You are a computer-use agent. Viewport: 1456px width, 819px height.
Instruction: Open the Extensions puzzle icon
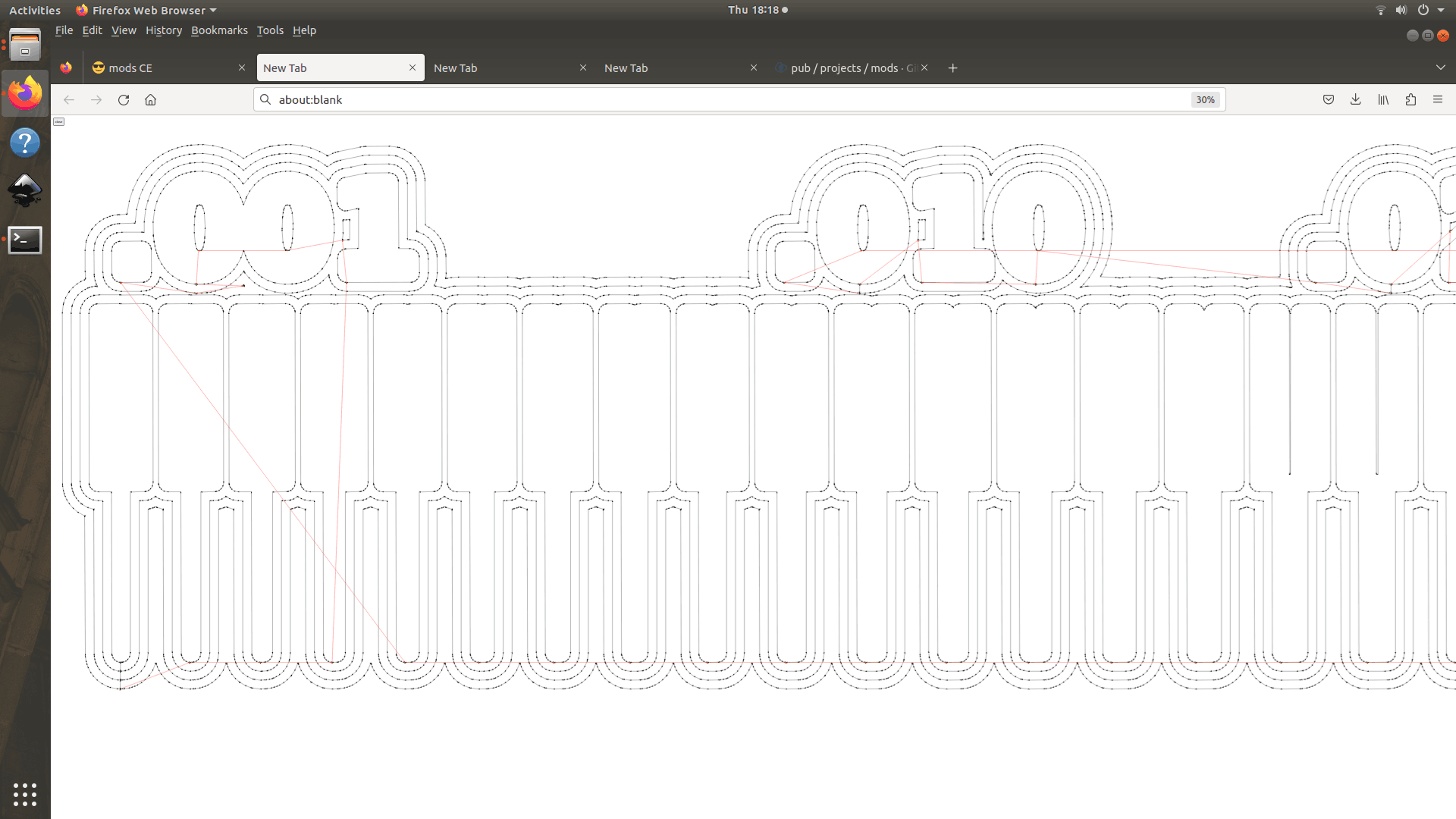pyautogui.click(x=1410, y=99)
